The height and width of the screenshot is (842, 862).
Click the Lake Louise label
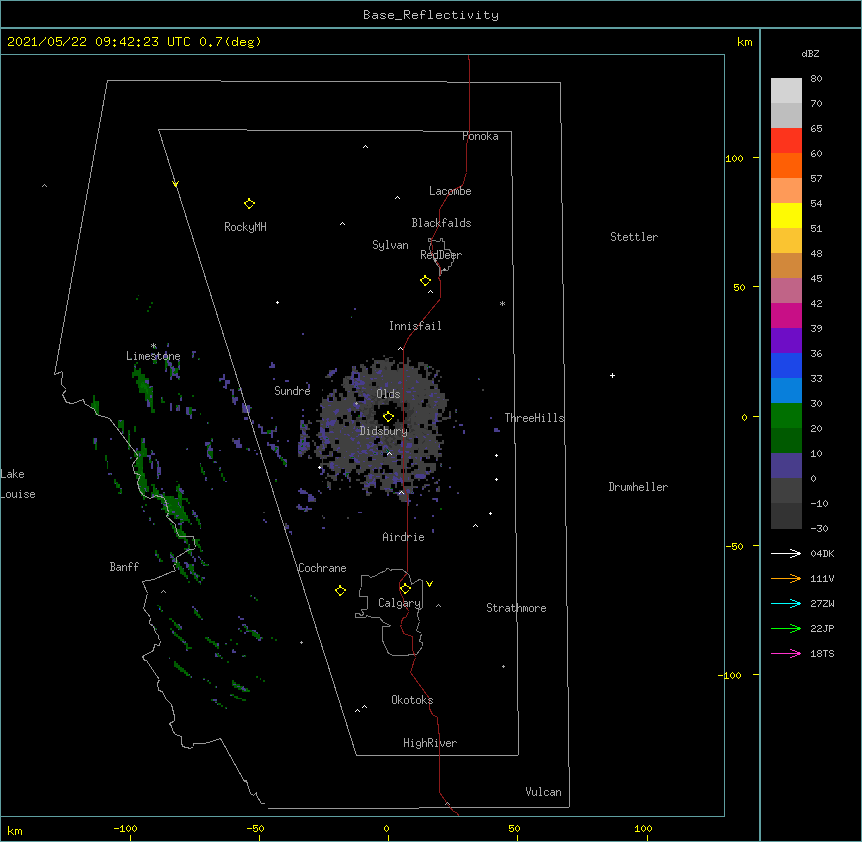point(18,484)
